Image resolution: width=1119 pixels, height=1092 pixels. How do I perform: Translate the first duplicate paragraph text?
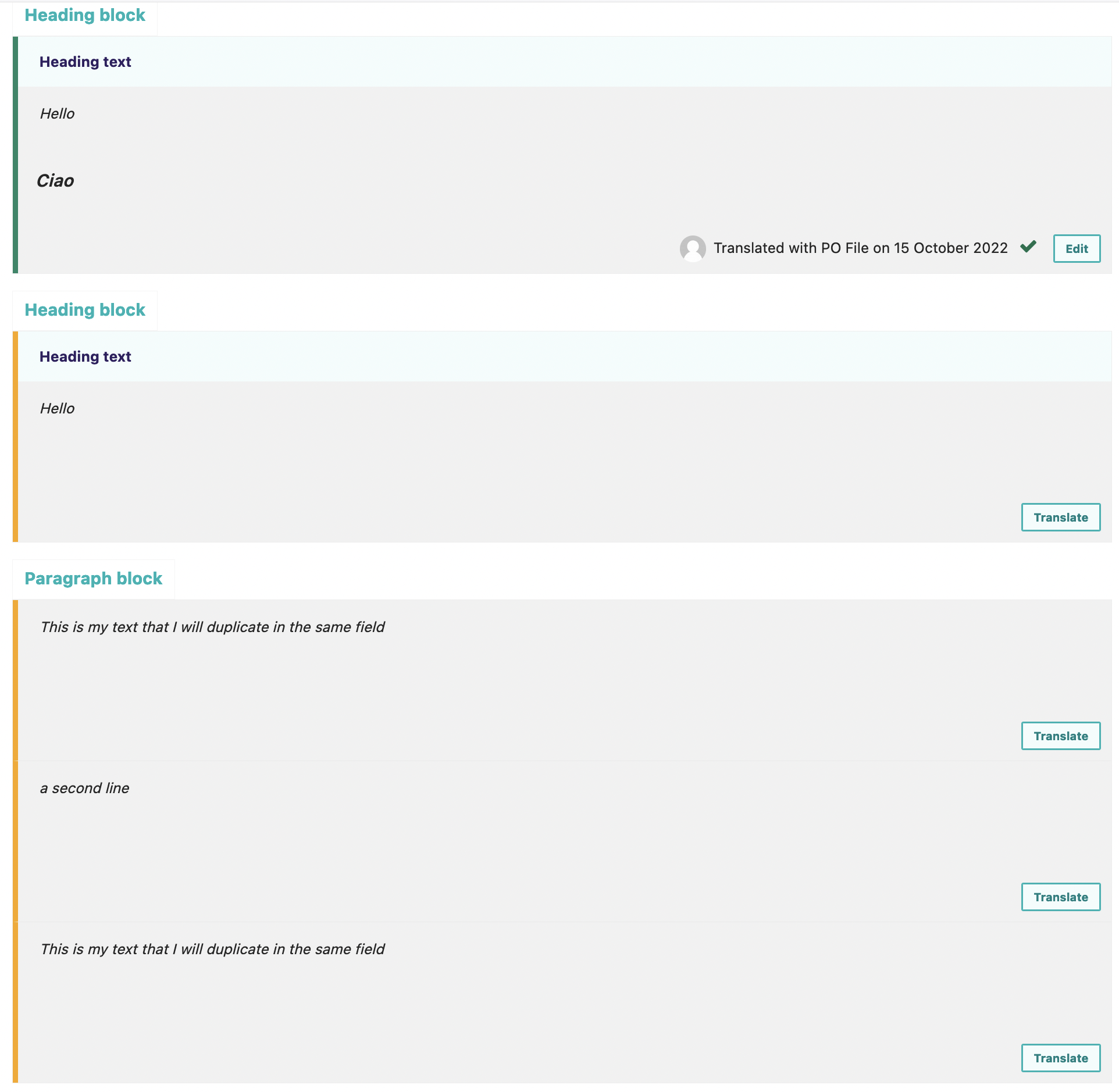1060,736
